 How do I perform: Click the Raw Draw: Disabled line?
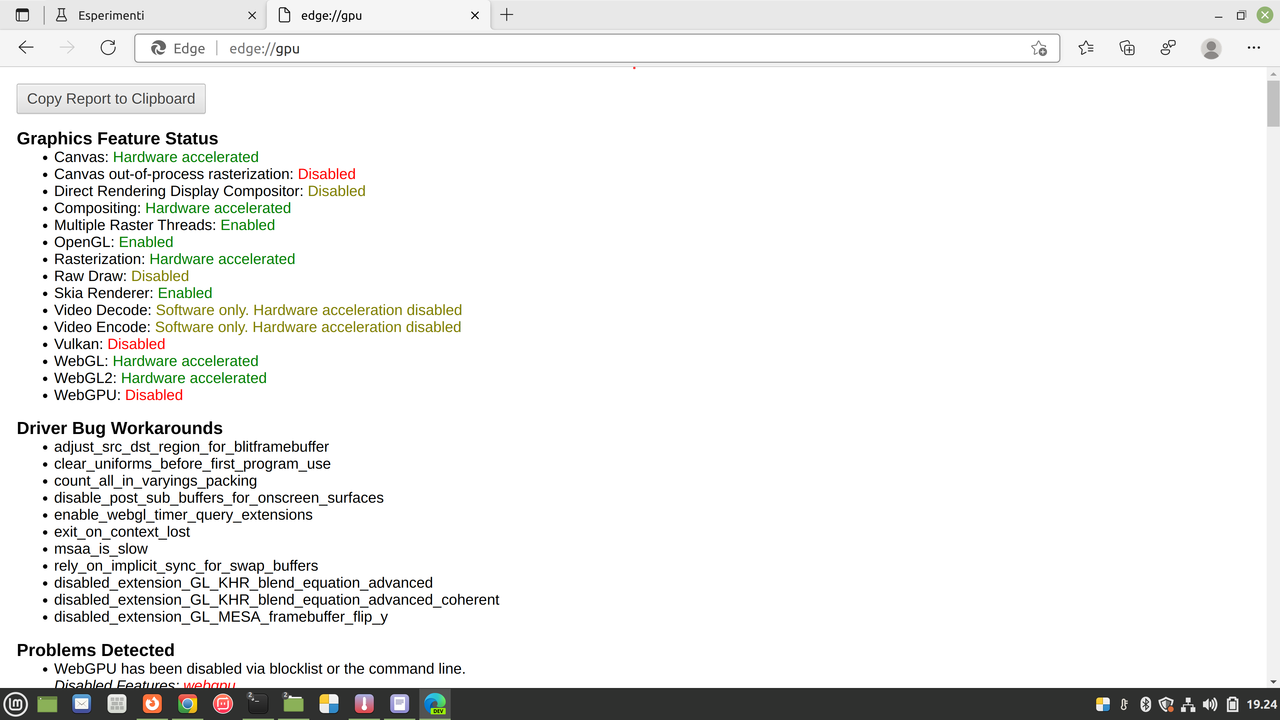[x=121, y=276]
